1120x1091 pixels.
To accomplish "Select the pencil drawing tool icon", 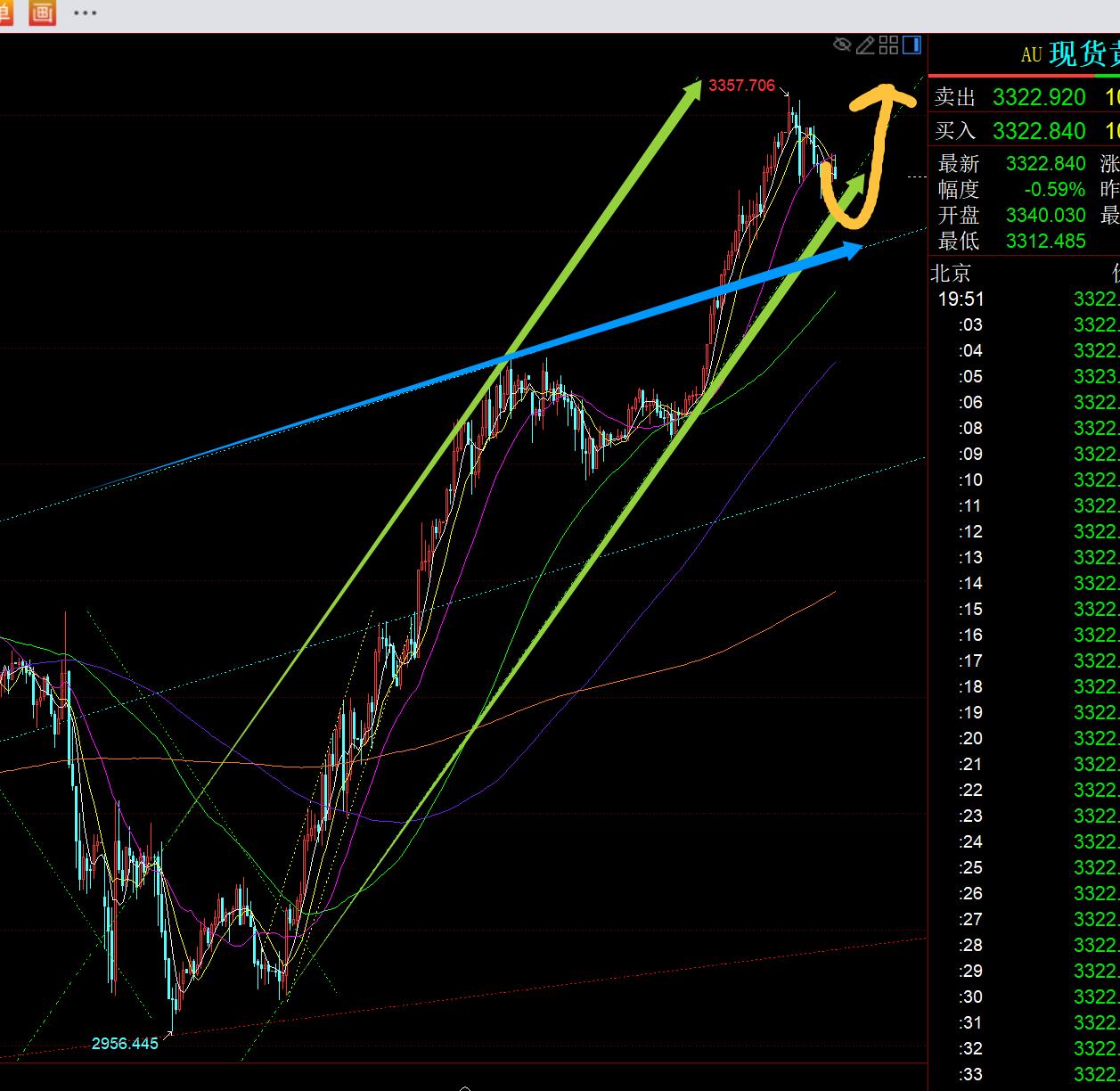I will (x=865, y=45).
